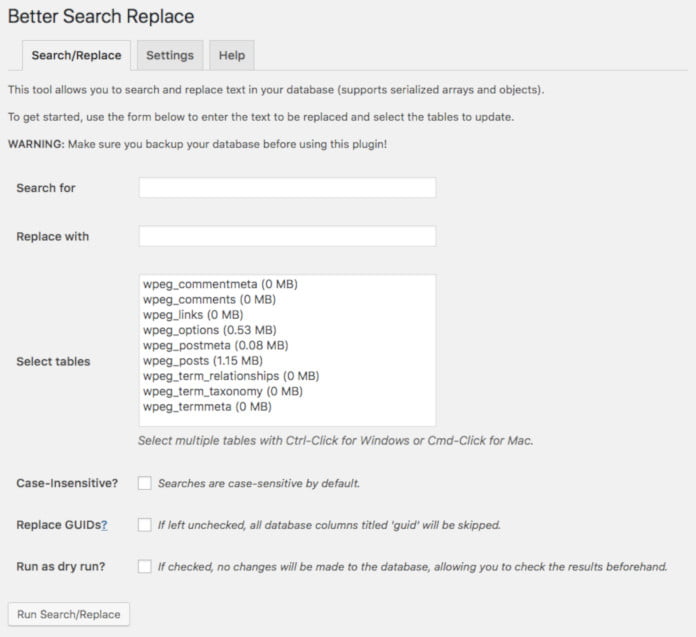Select wpeg_term_relationships (0 MB) table
Image resolution: width=696 pixels, height=637 pixels.
tap(288, 376)
